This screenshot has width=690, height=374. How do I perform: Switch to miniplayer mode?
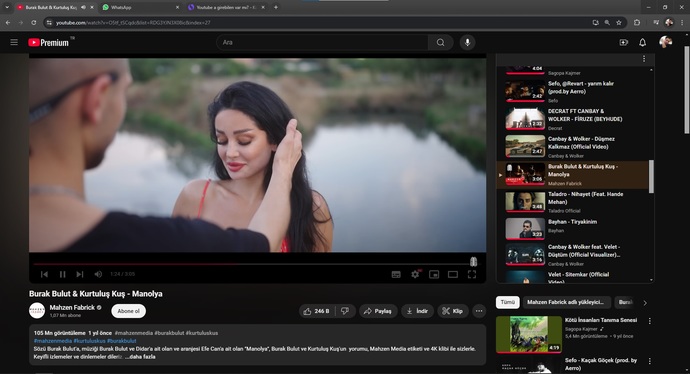(x=434, y=275)
